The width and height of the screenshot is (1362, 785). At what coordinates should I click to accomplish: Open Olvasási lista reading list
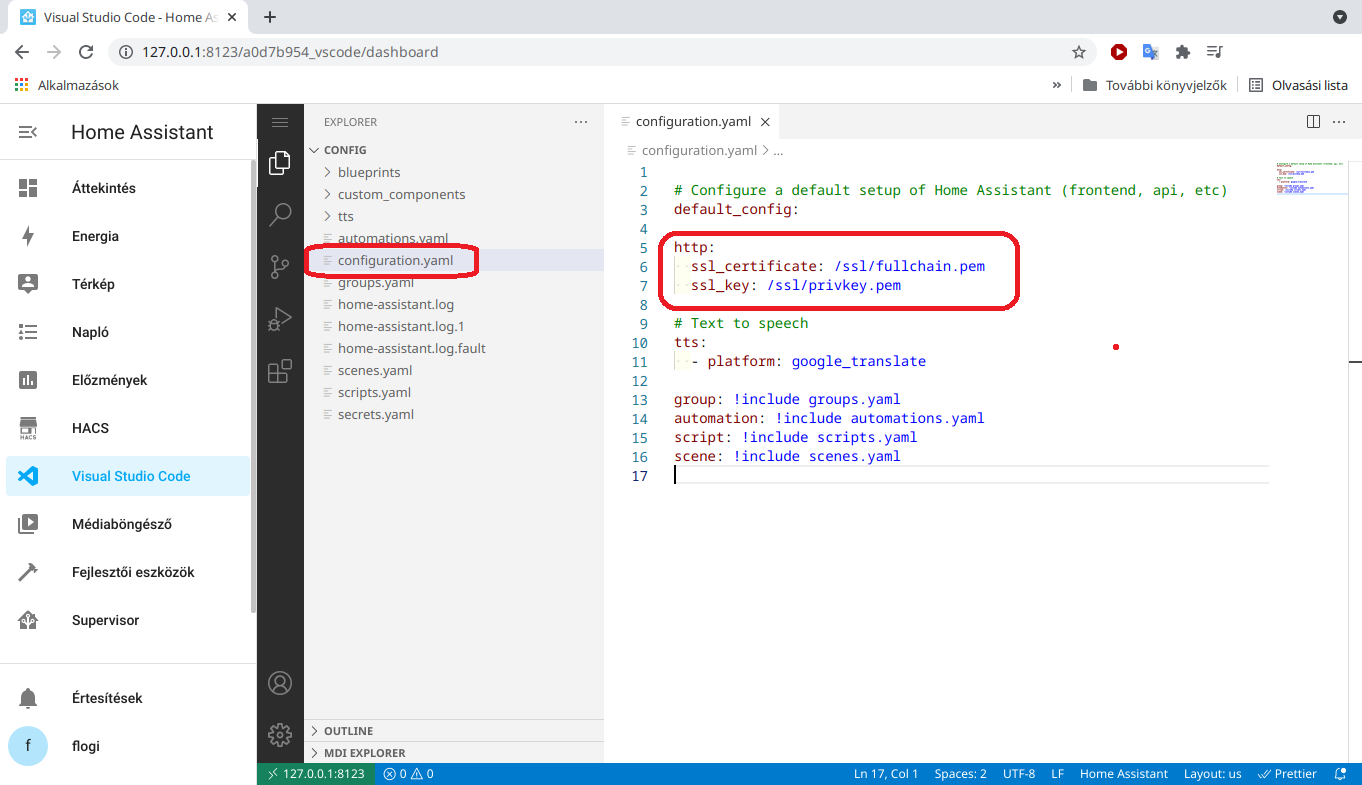(1298, 85)
